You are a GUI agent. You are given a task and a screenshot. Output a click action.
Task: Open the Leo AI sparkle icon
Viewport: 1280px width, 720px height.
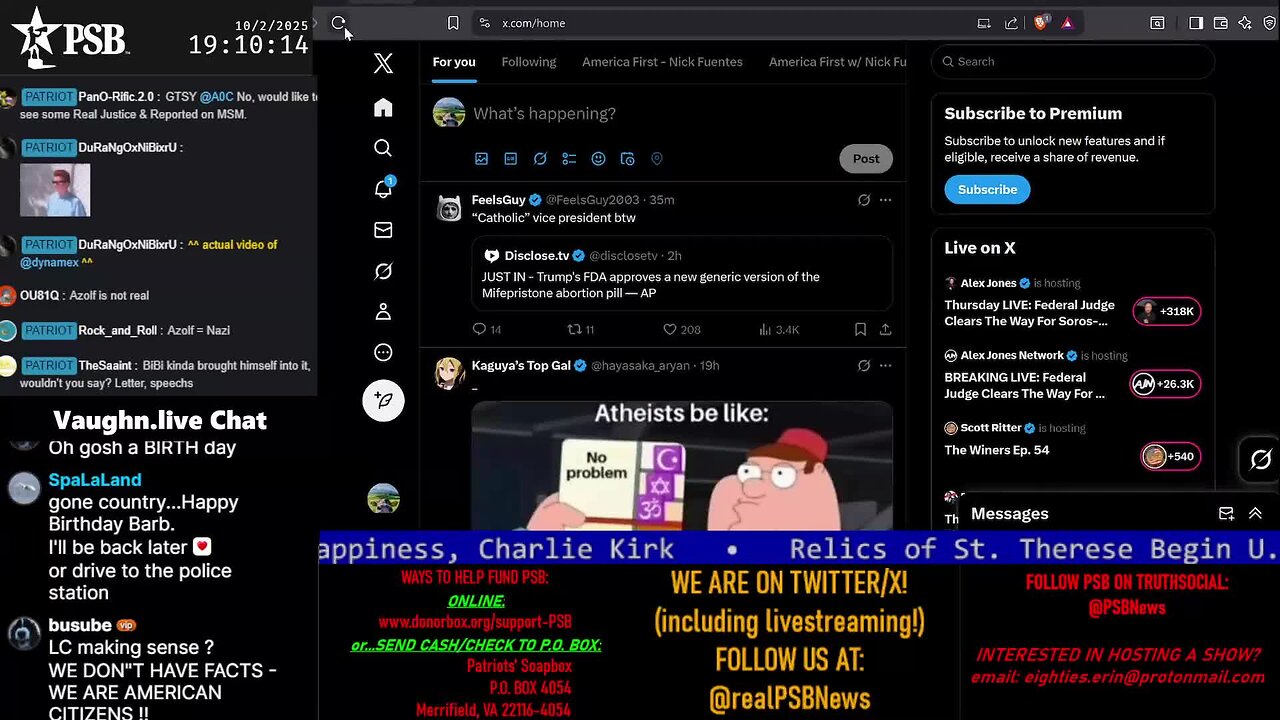[x=1245, y=23]
